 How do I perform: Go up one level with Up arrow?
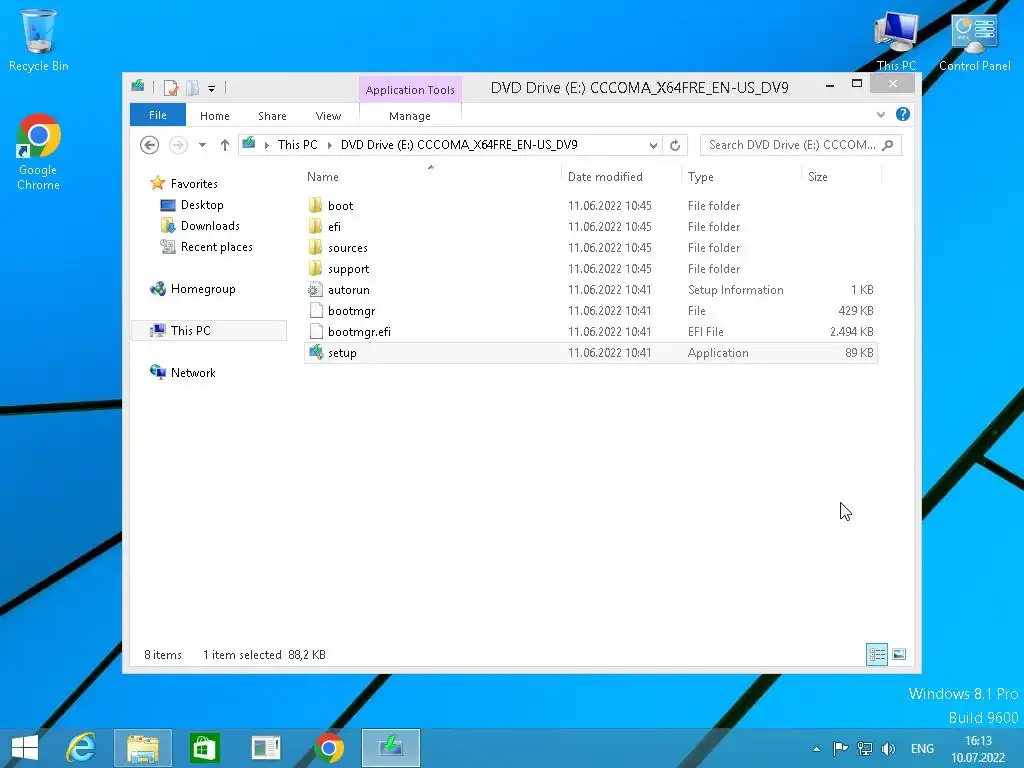pos(225,145)
